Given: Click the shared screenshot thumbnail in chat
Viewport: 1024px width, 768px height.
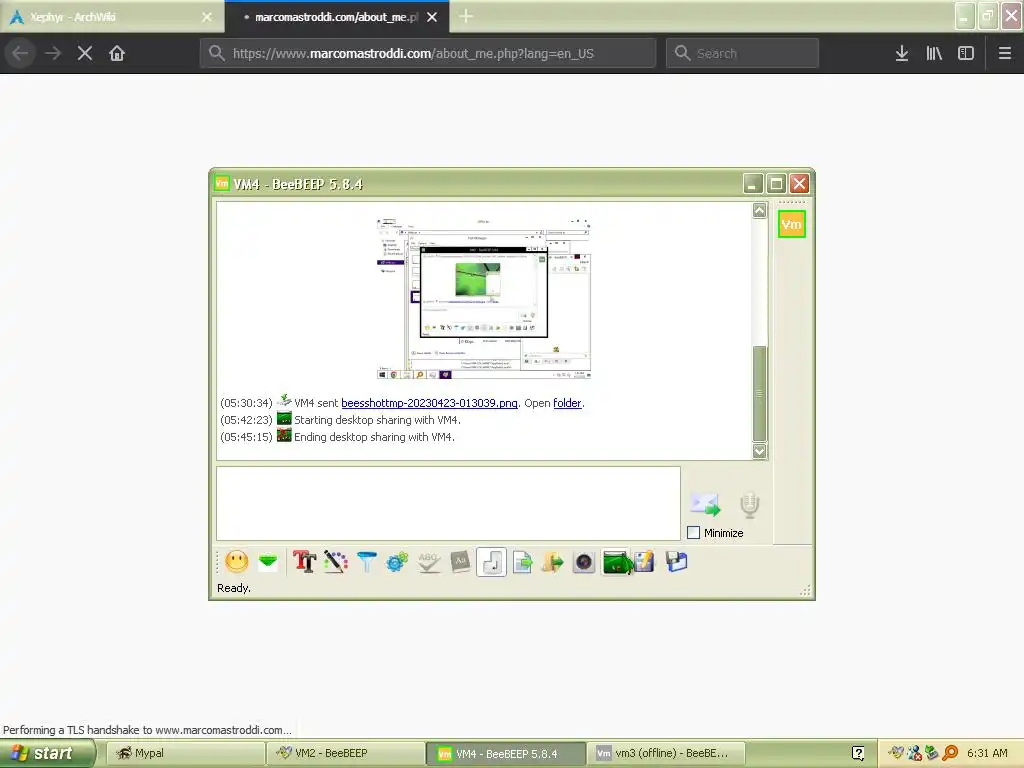Looking at the screenshot, I should coord(484,298).
